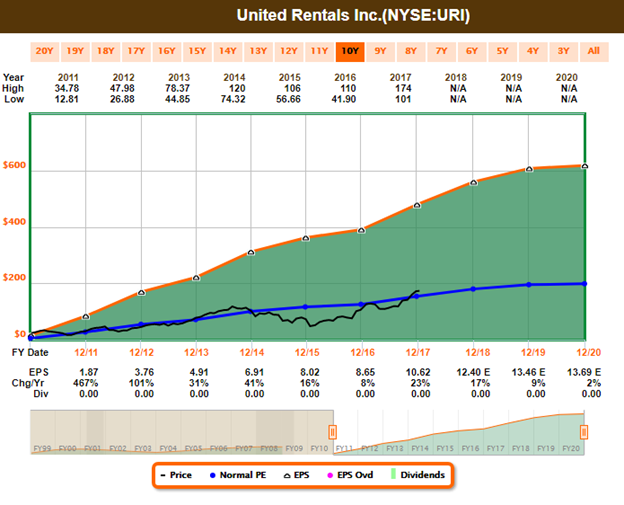Switch to the 18Y time range

click(x=106, y=51)
